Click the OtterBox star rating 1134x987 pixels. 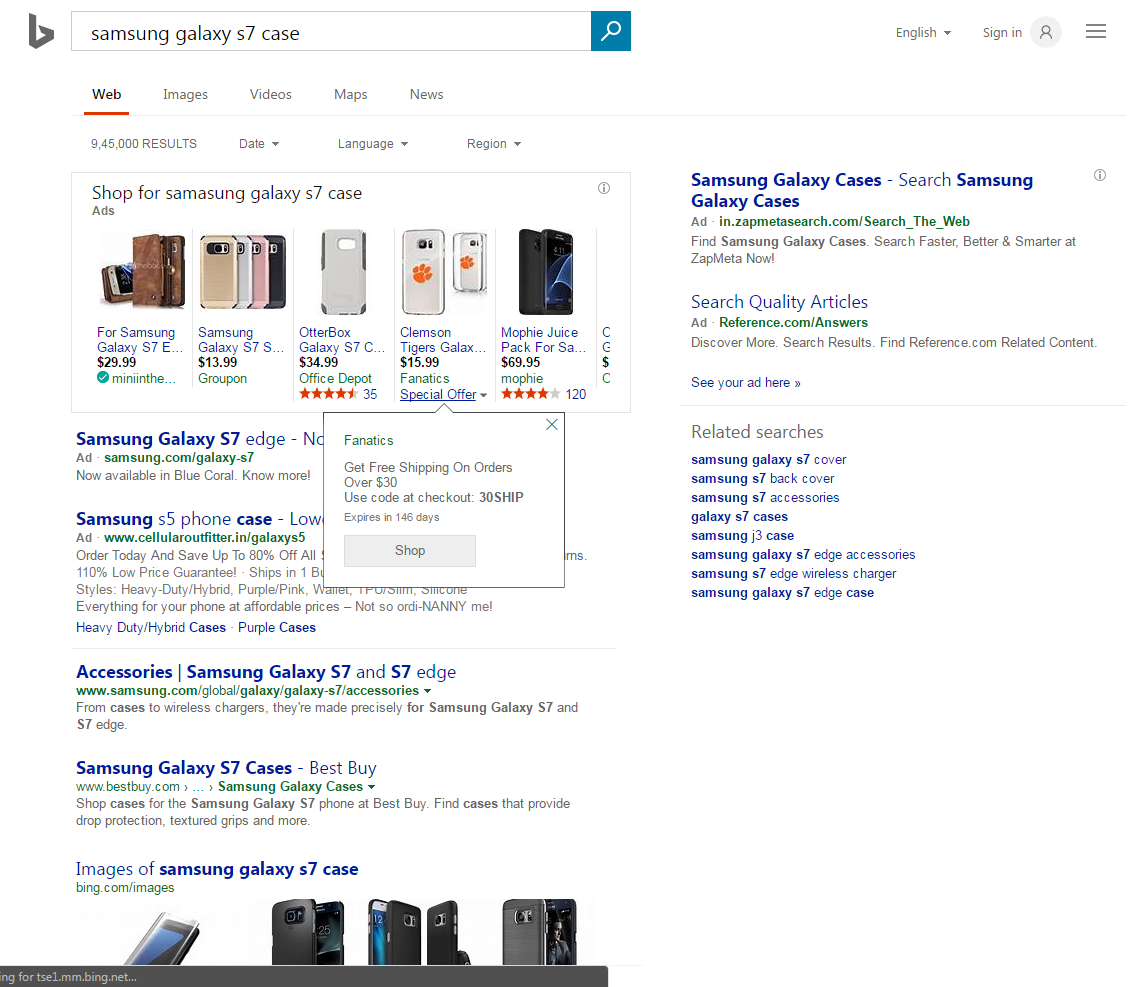click(328, 394)
